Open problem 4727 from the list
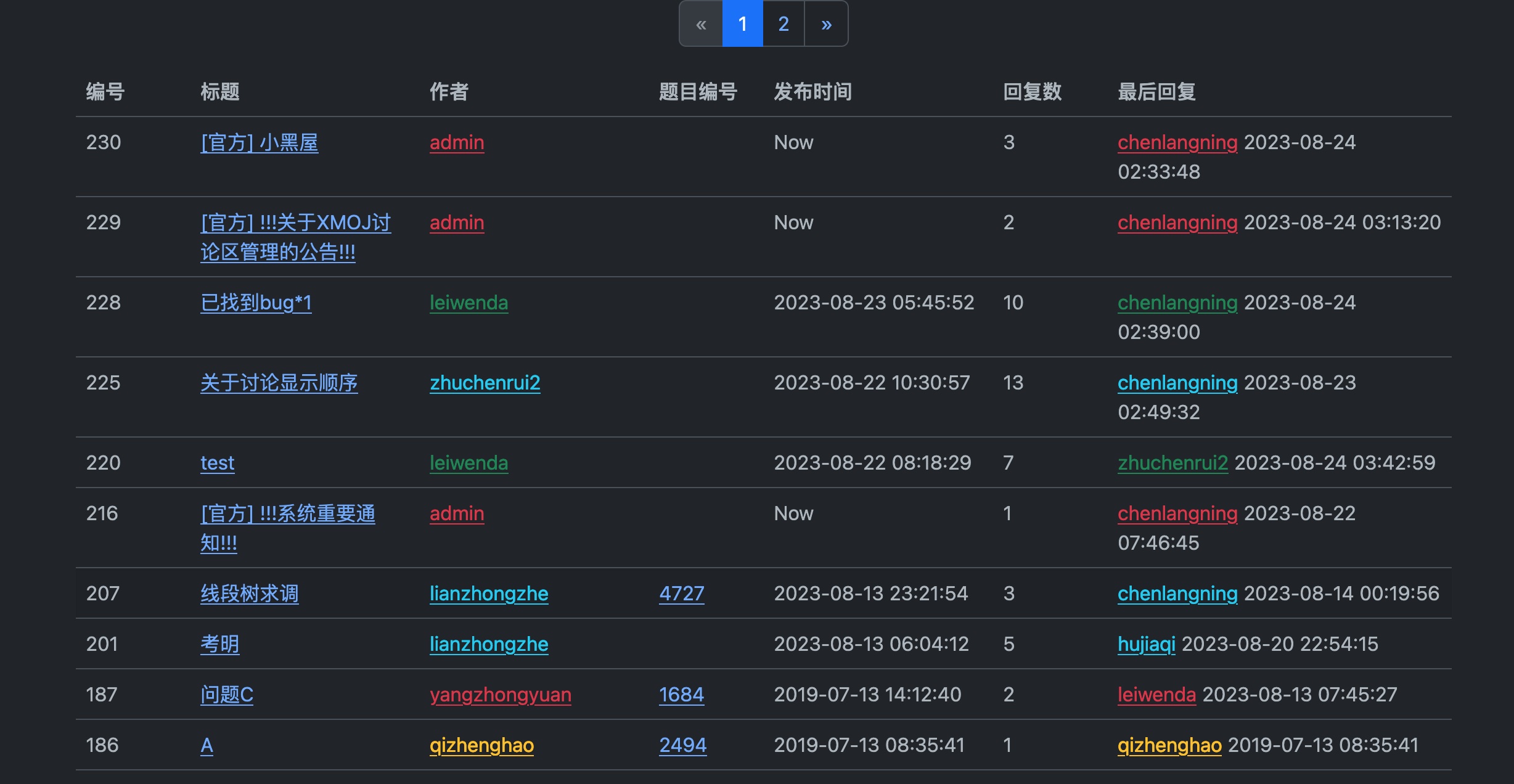 pos(681,594)
